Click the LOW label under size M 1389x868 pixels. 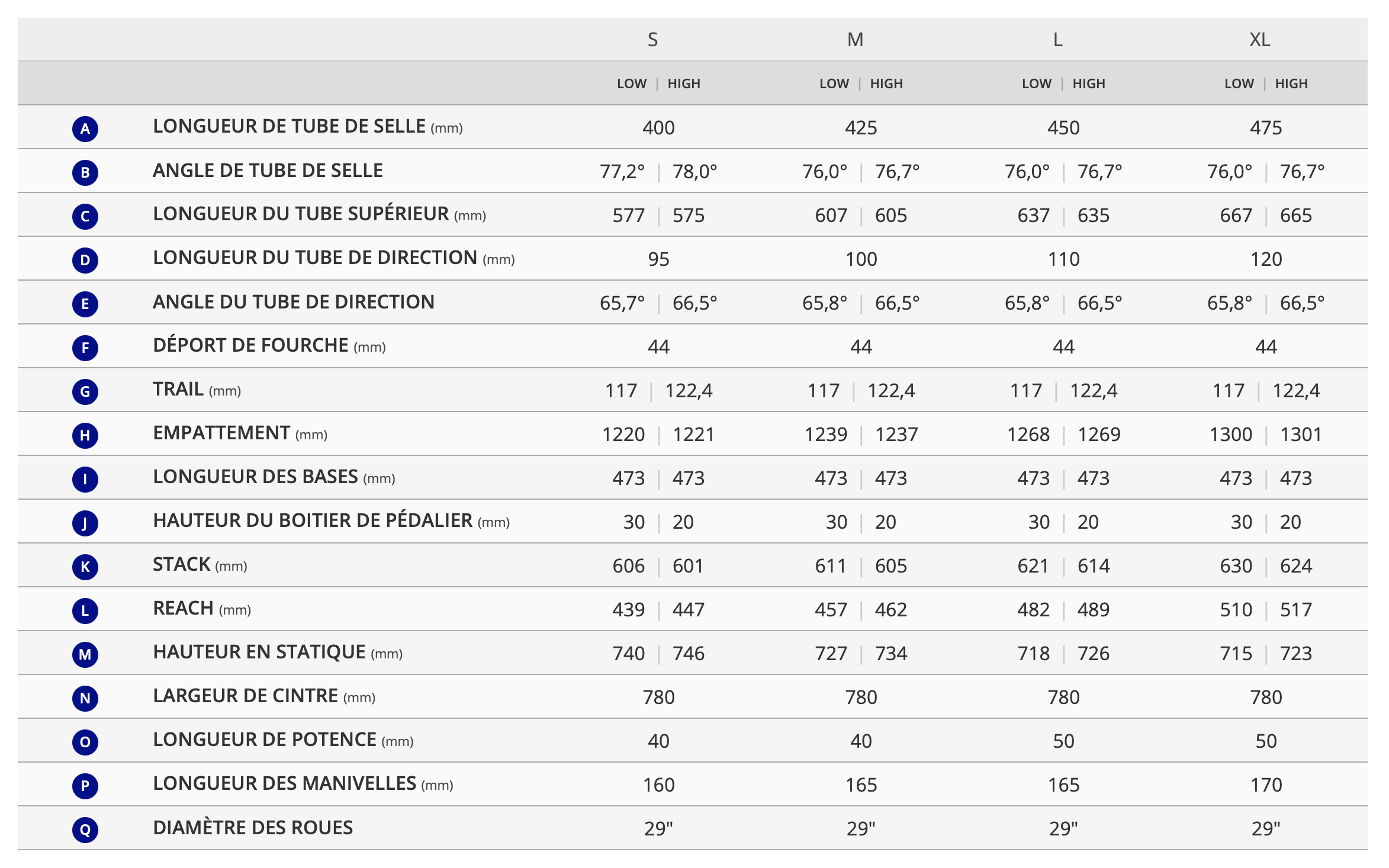coord(834,83)
